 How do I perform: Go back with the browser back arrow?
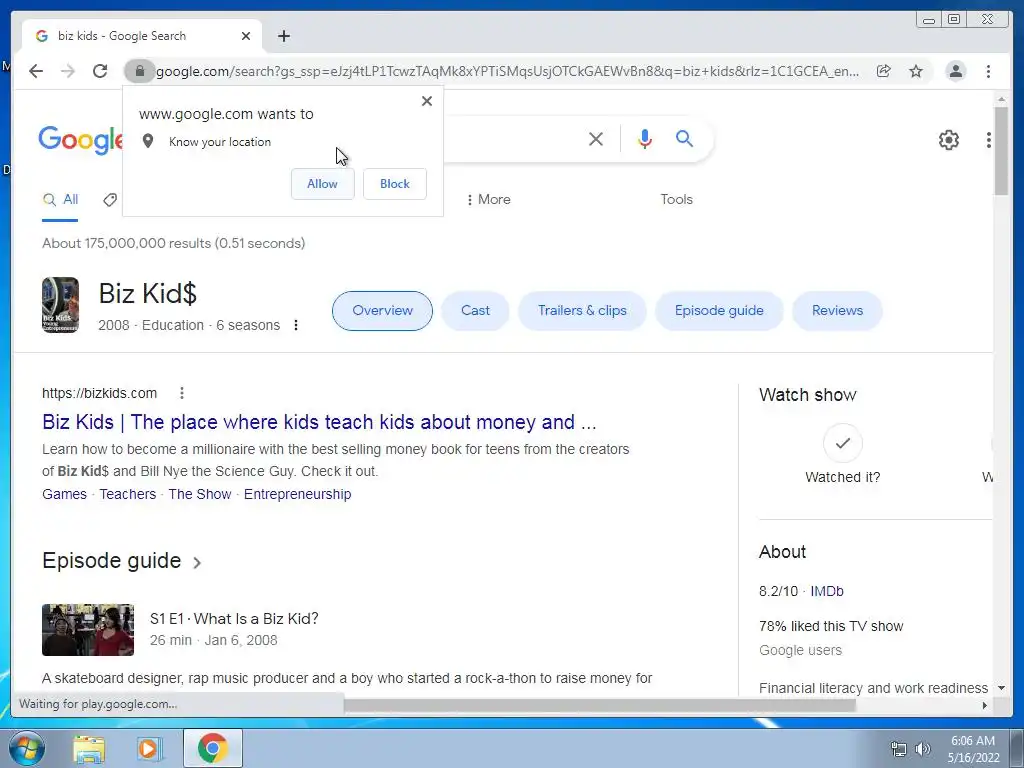(x=36, y=71)
